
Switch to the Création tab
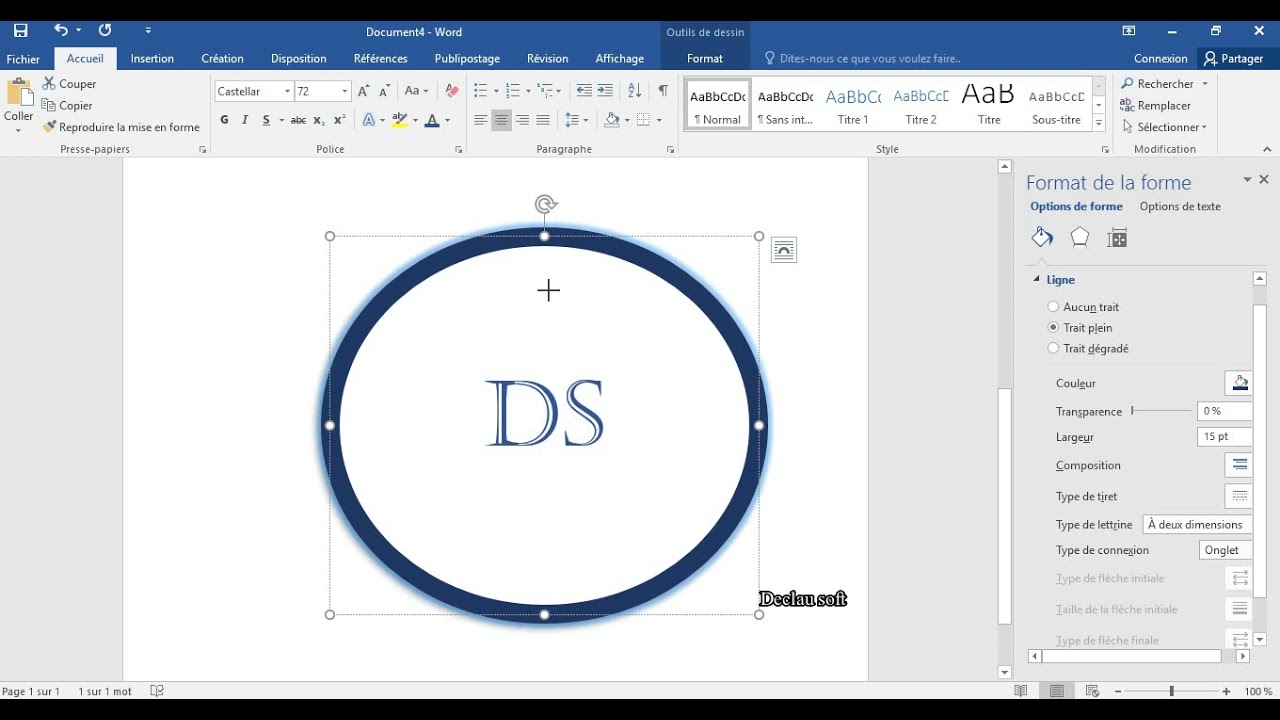222,59
